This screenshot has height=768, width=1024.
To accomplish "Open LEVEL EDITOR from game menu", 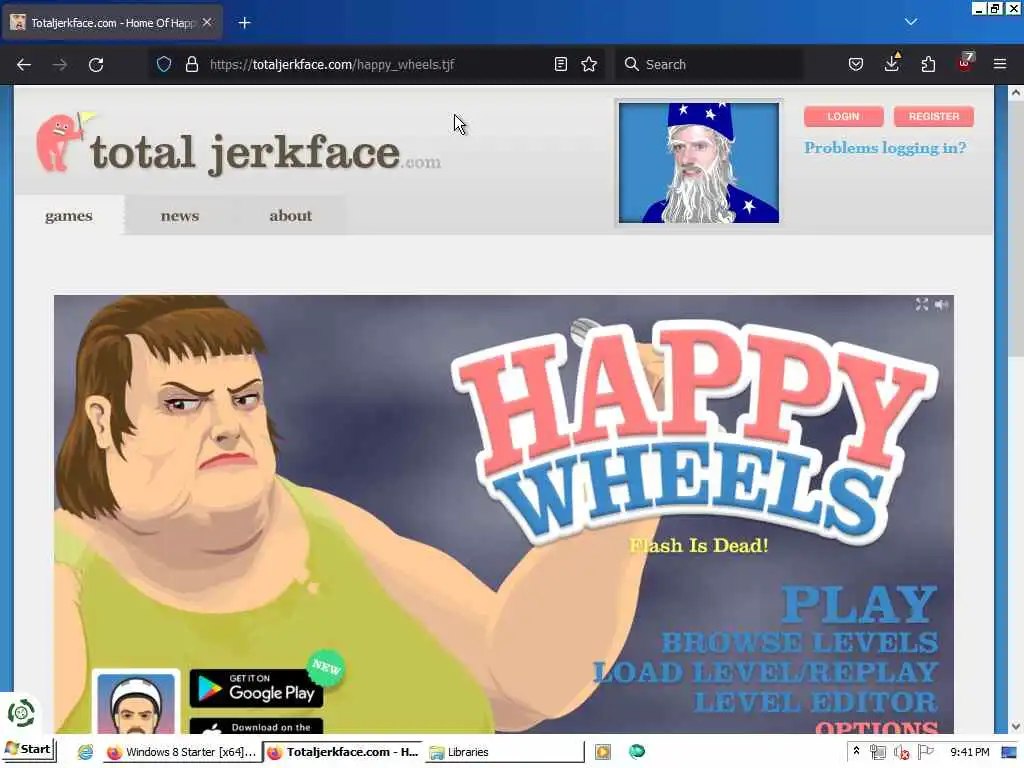I will [x=816, y=702].
